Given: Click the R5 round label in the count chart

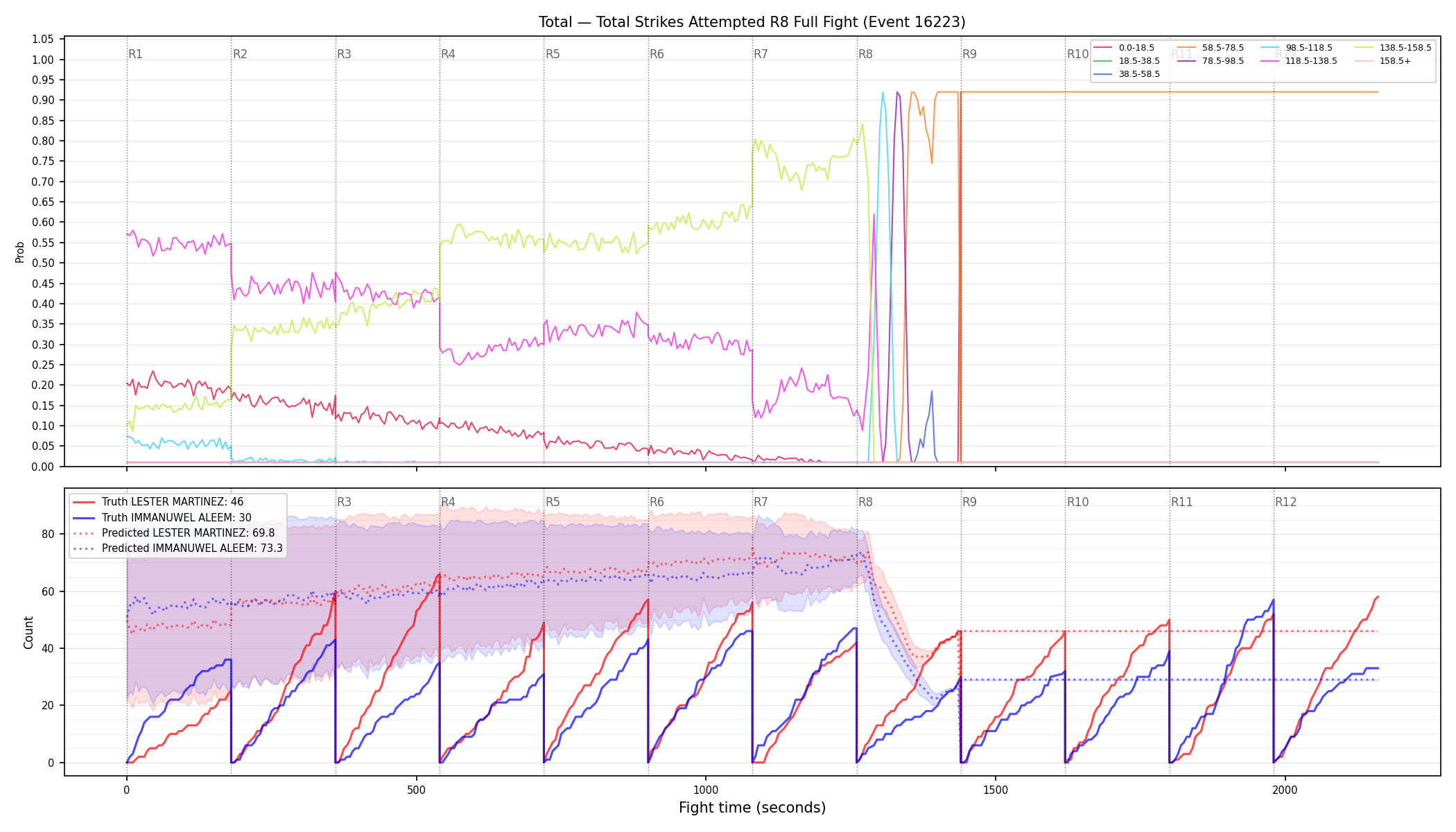Looking at the screenshot, I should 553,502.
